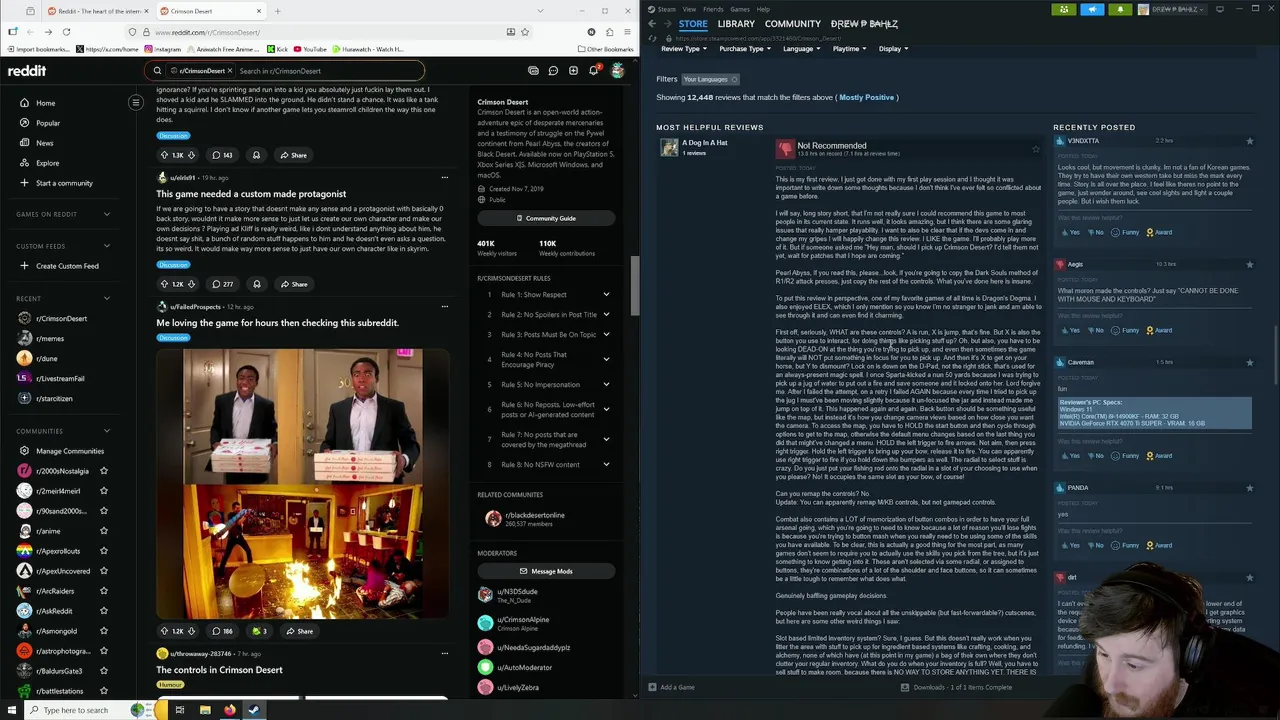Open the Purchase Type dropdown

[x=745, y=48]
